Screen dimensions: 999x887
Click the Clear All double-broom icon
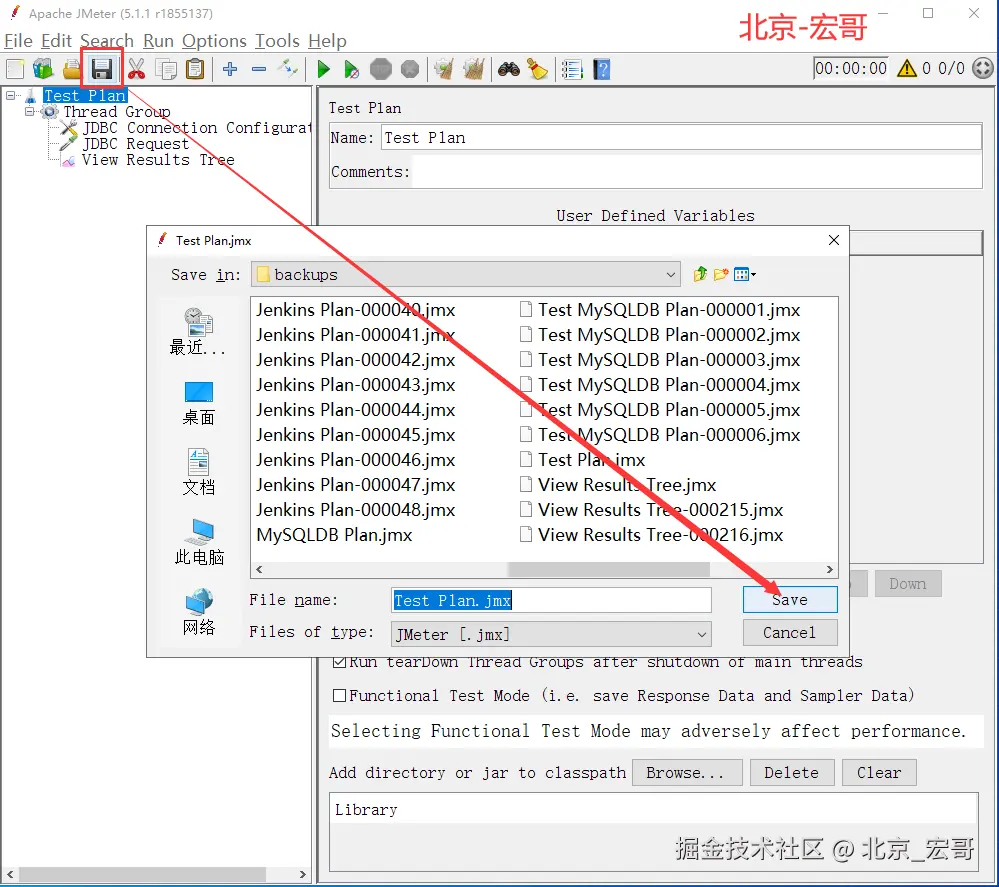coord(473,69)
